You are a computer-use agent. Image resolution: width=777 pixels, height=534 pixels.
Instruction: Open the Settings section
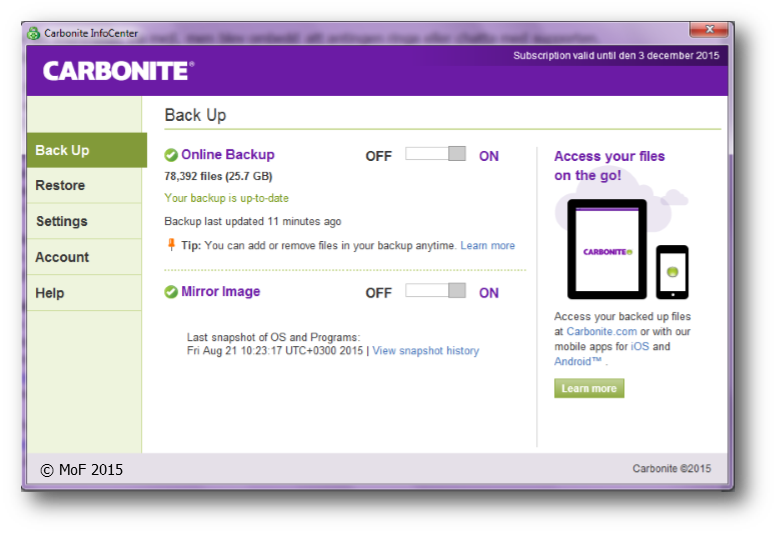[x=86, y=221]
